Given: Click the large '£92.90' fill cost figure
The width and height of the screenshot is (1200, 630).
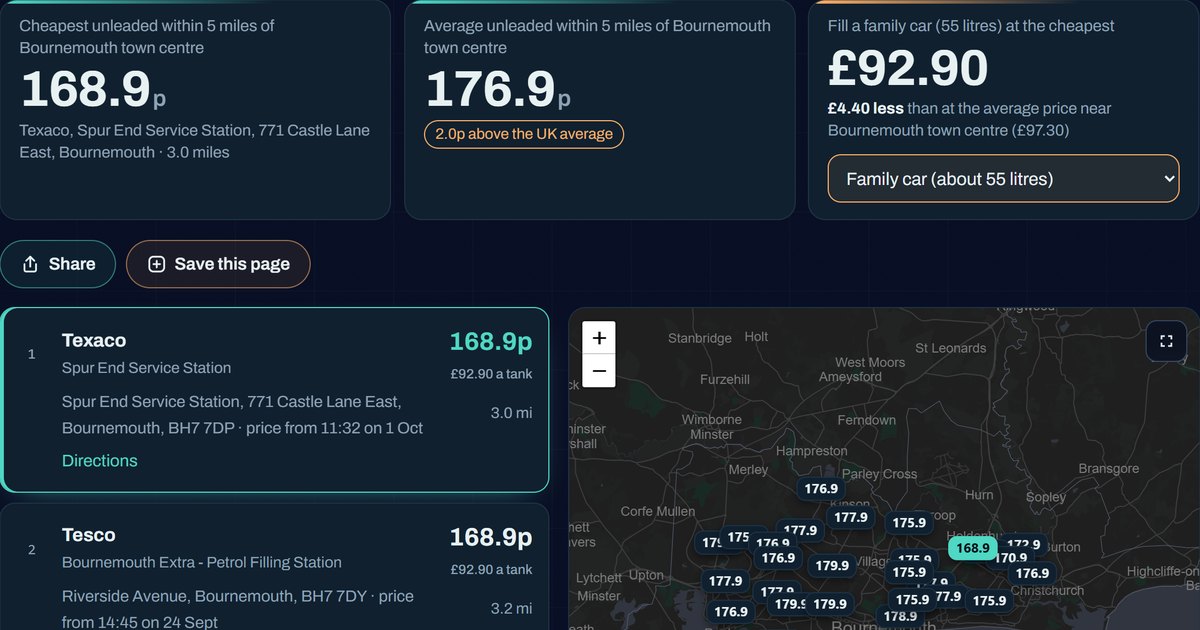Looking at the screenshot, I should tap(908, 69).
